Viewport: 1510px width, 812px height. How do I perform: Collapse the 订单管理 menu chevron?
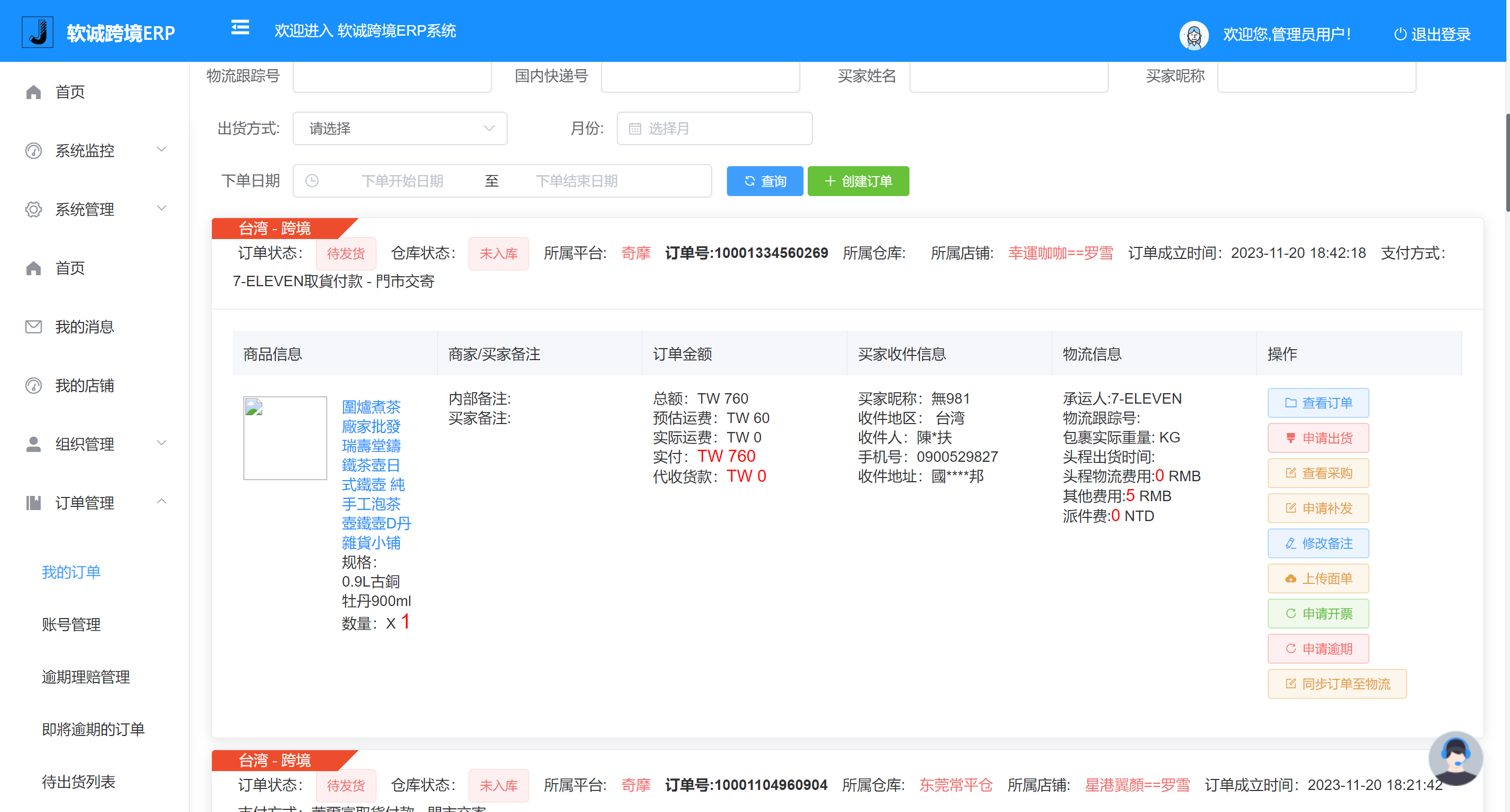(x=162, y=501)
